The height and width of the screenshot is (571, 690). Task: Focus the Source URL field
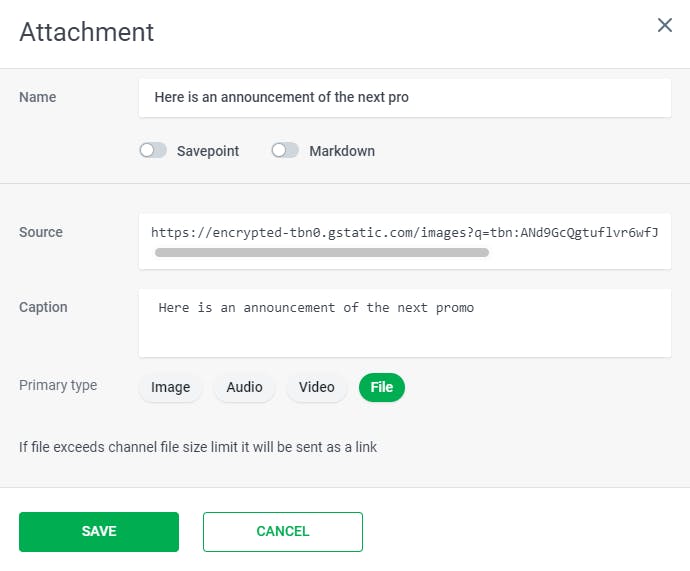(x=404, y=232)
